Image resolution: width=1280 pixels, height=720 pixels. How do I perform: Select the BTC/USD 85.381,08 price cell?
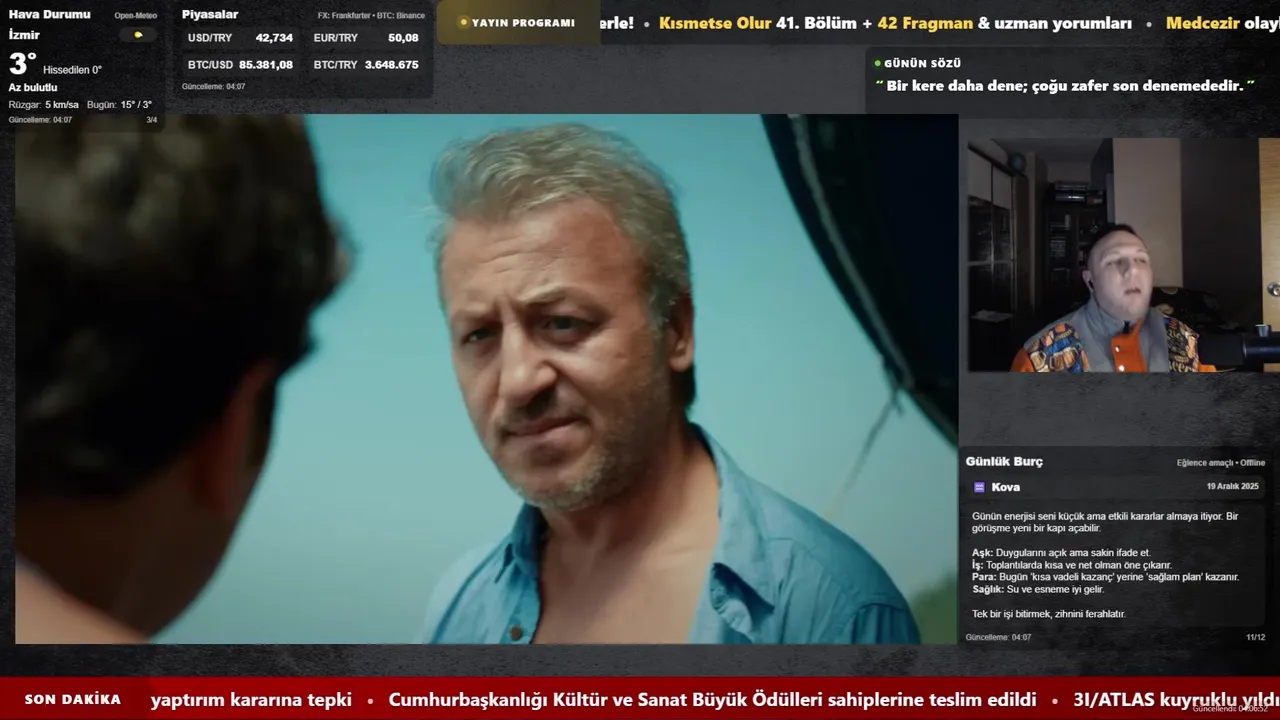240,64
